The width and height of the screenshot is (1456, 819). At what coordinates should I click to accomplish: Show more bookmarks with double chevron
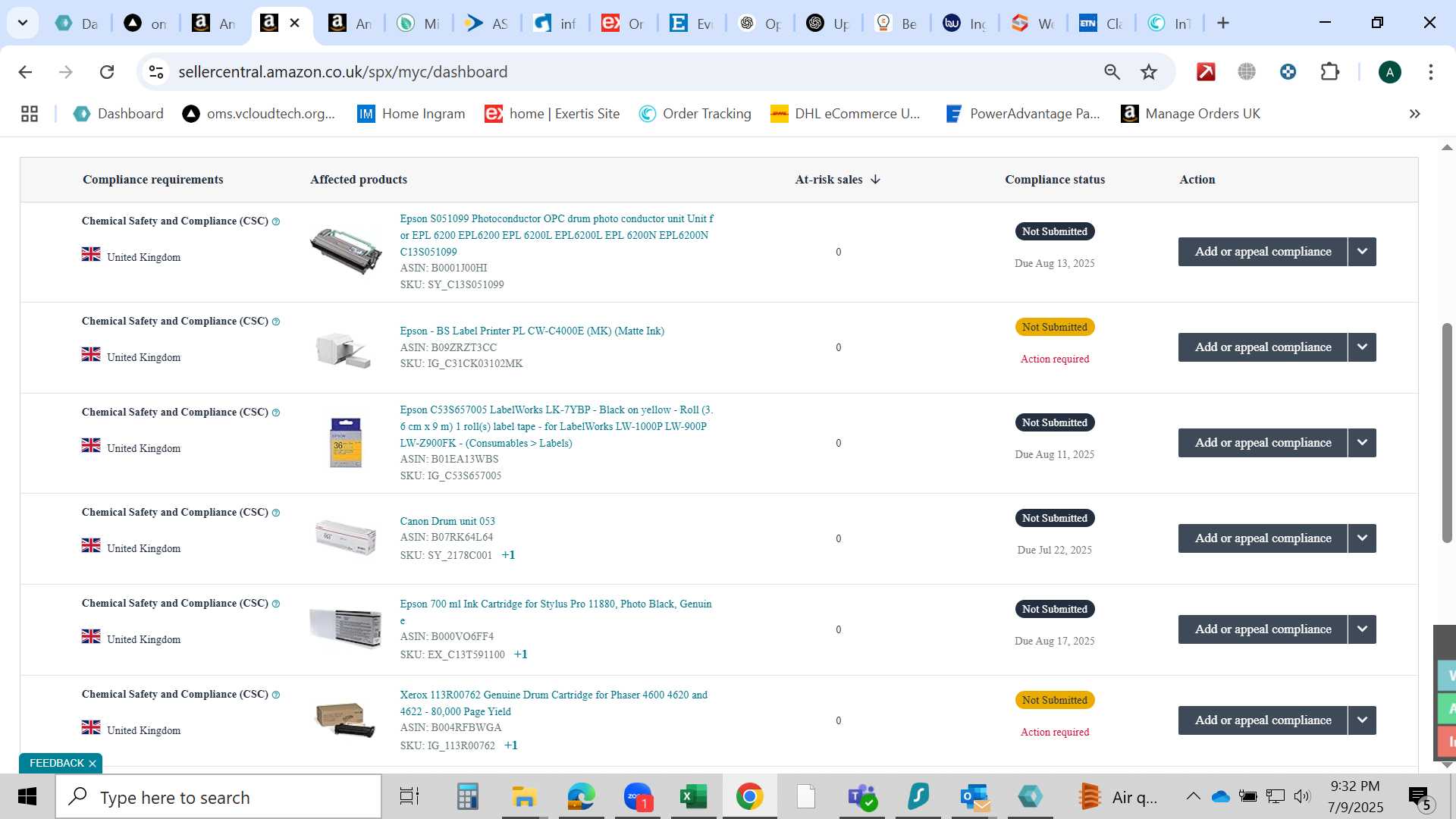(1414, 114)
